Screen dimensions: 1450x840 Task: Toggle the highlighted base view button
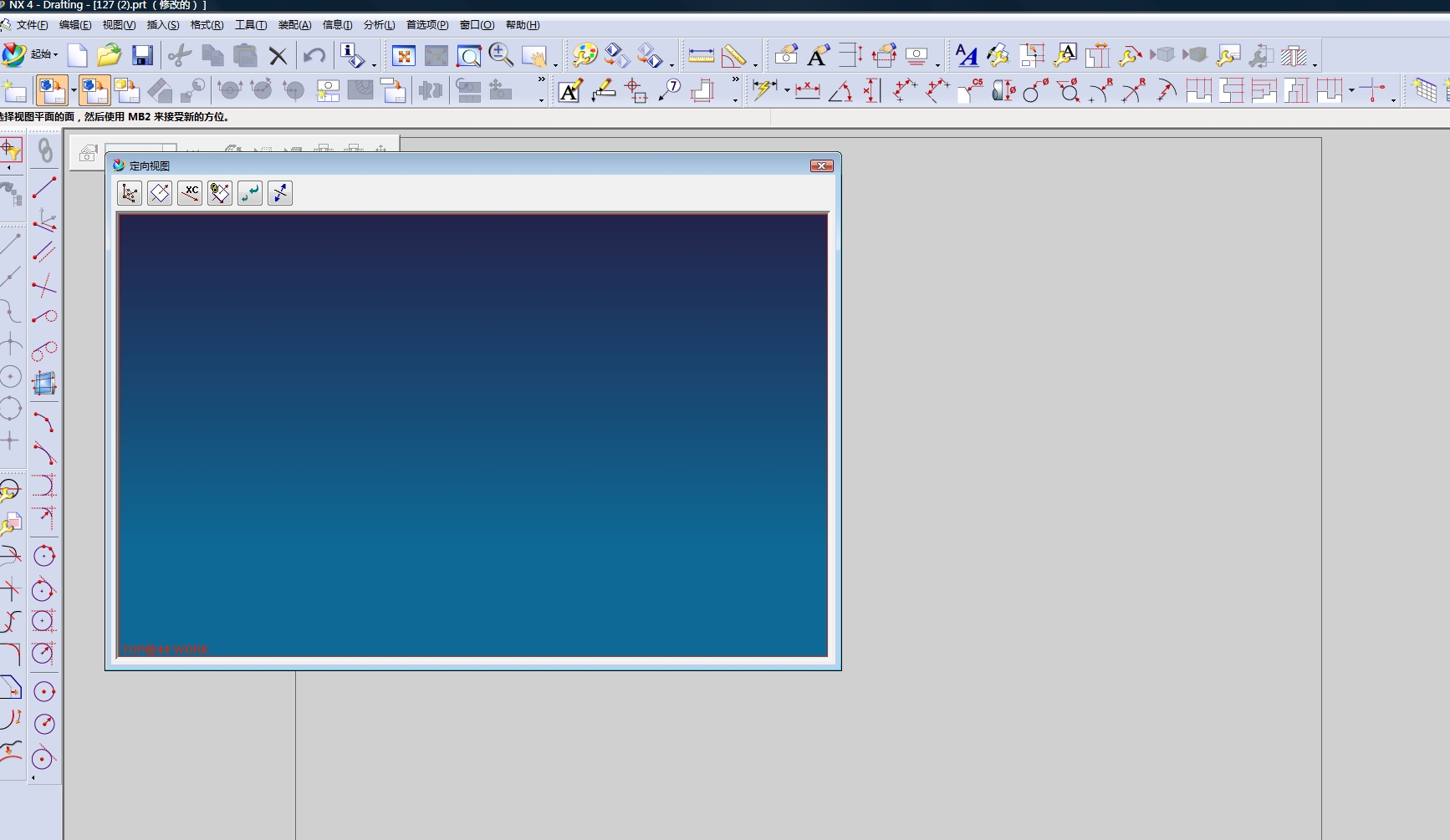[x=52, y=90]
